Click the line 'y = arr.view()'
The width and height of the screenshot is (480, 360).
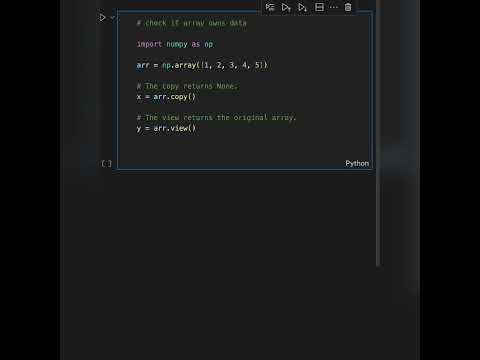click(166, 128)
